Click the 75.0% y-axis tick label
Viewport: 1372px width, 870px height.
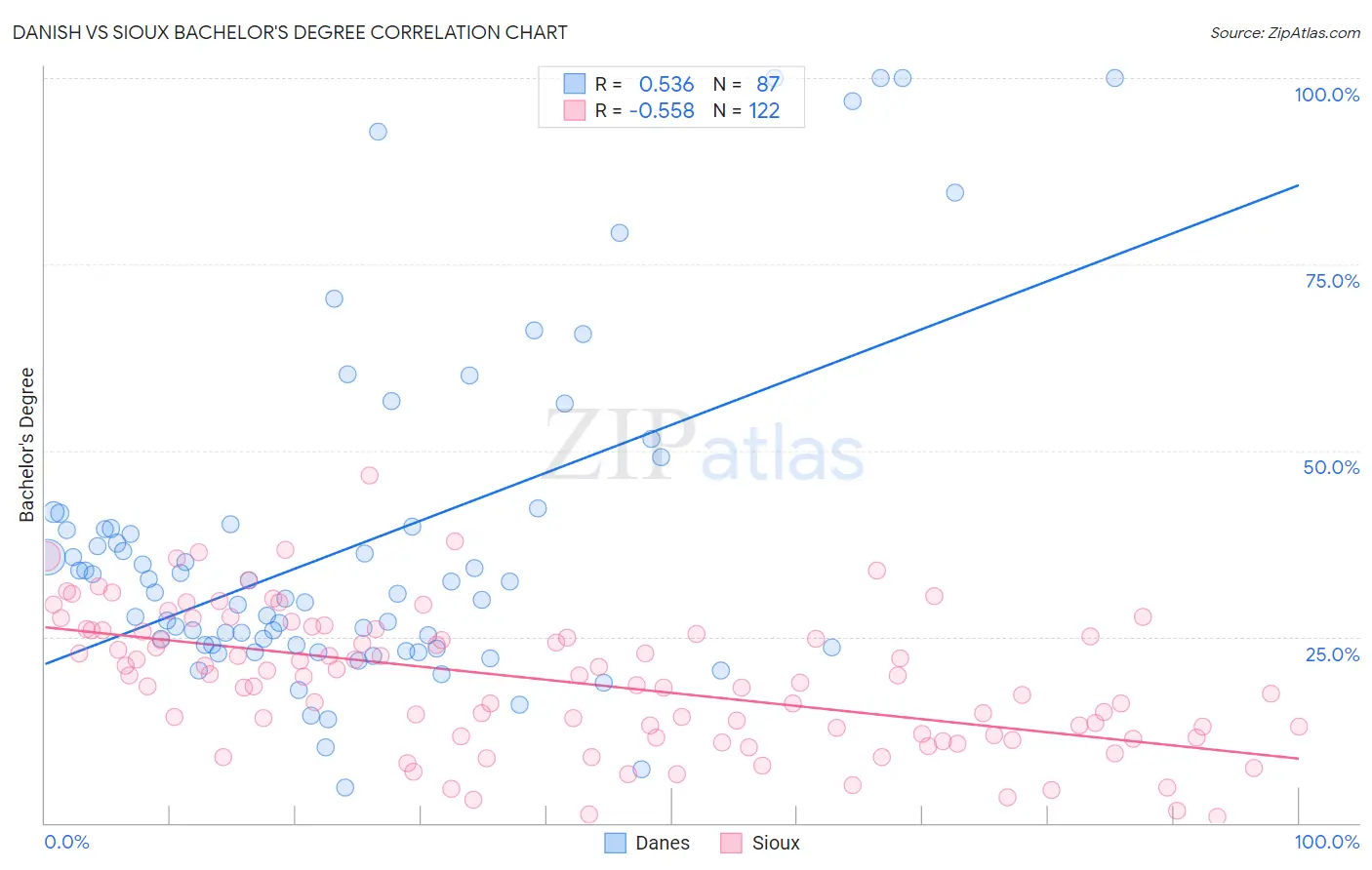1332,281
